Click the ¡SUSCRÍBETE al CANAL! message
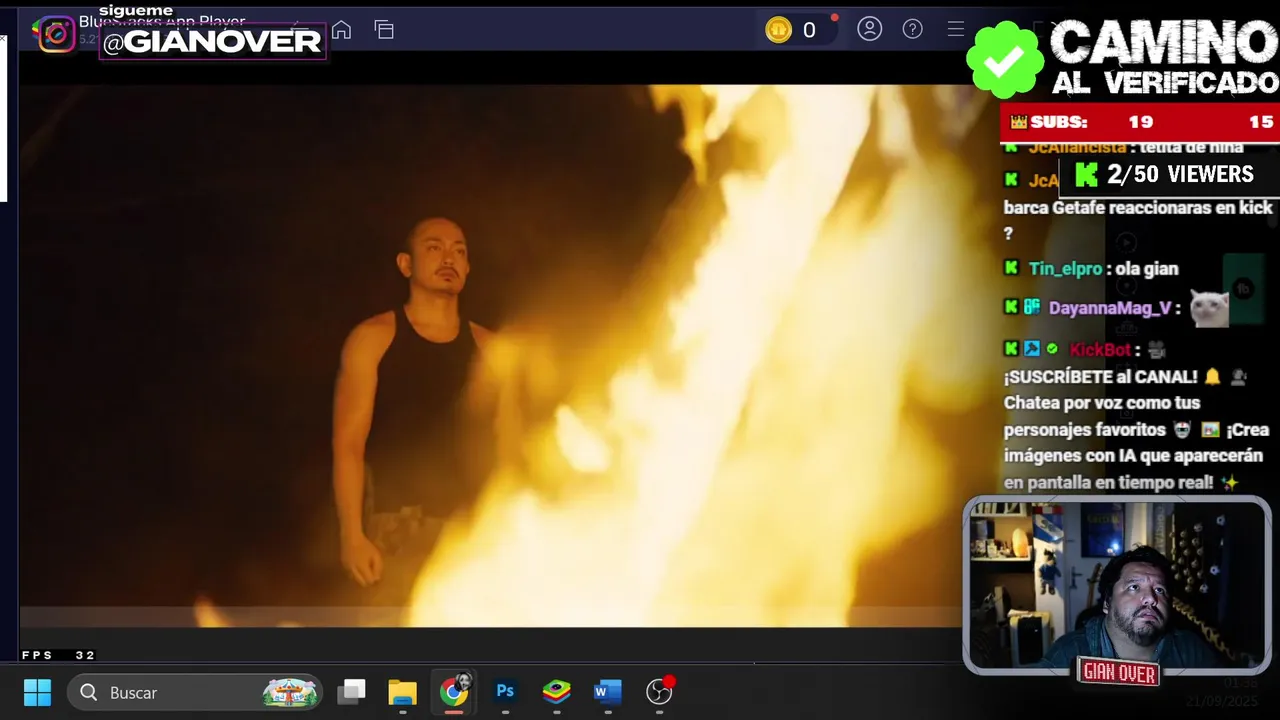 point(1101,377)
